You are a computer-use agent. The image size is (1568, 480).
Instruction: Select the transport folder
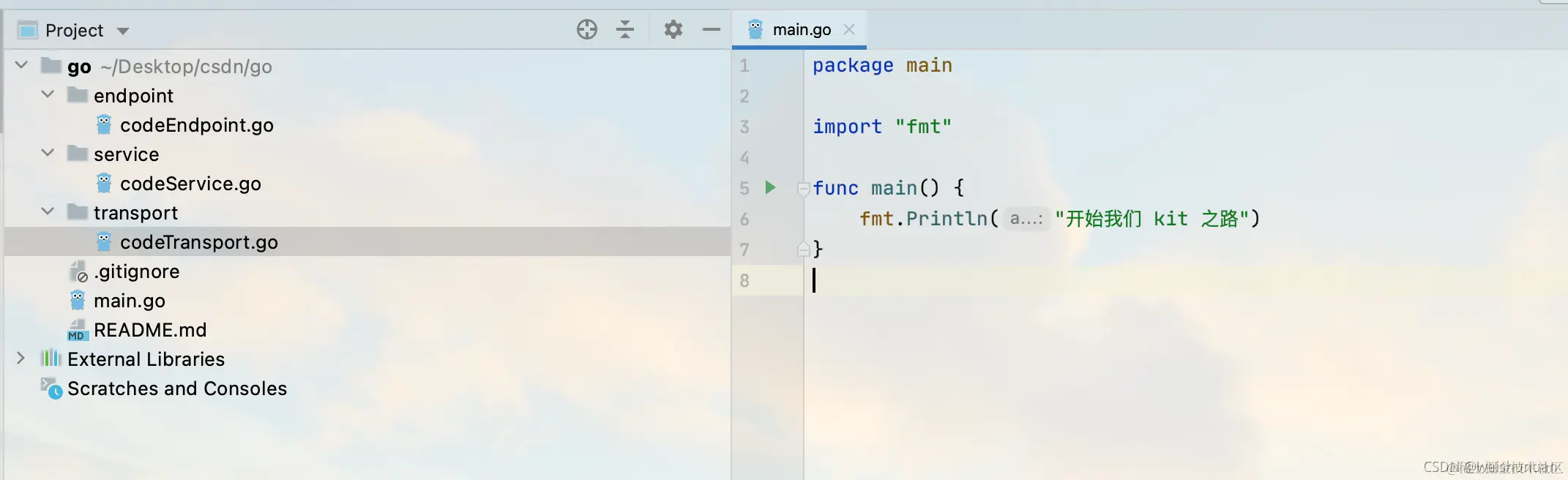(135, 213)
